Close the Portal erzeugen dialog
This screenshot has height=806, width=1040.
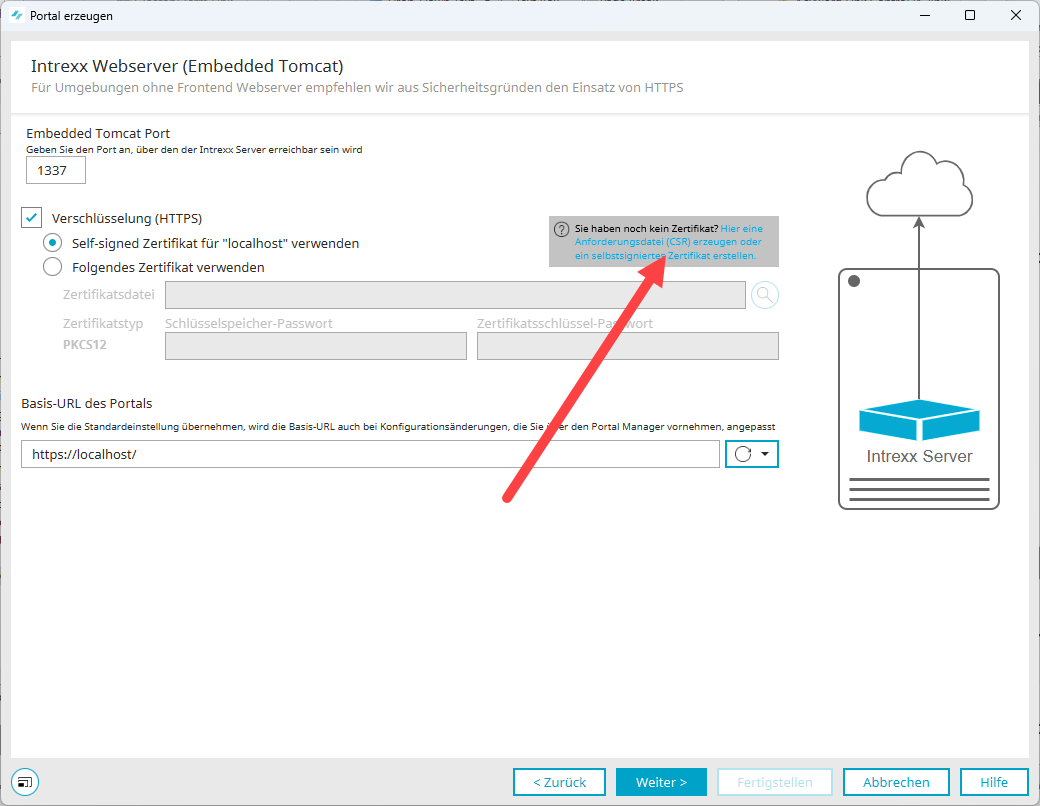pyautogui.click(x=1015, y=15)
